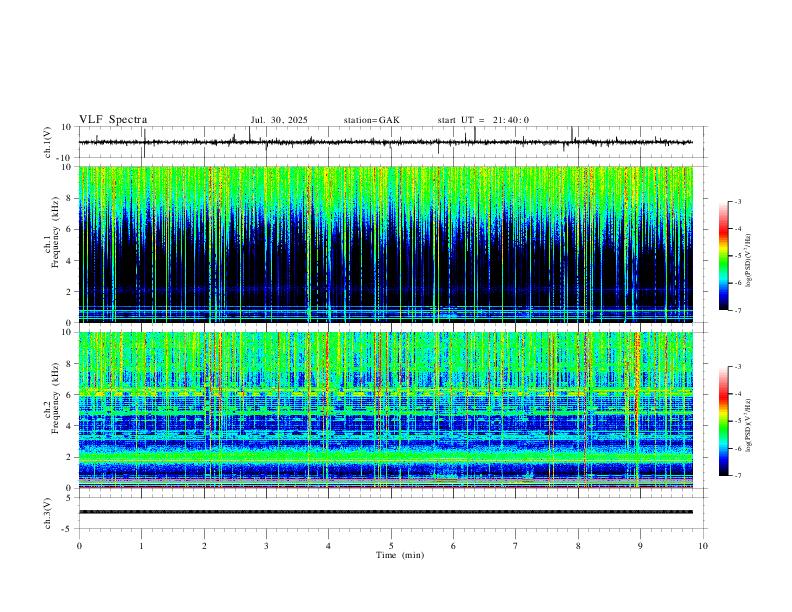Click the '-6' value on ch.2 colorbar
The height and width of the screenshot is (612, 792).
click(x=737, y=448)
